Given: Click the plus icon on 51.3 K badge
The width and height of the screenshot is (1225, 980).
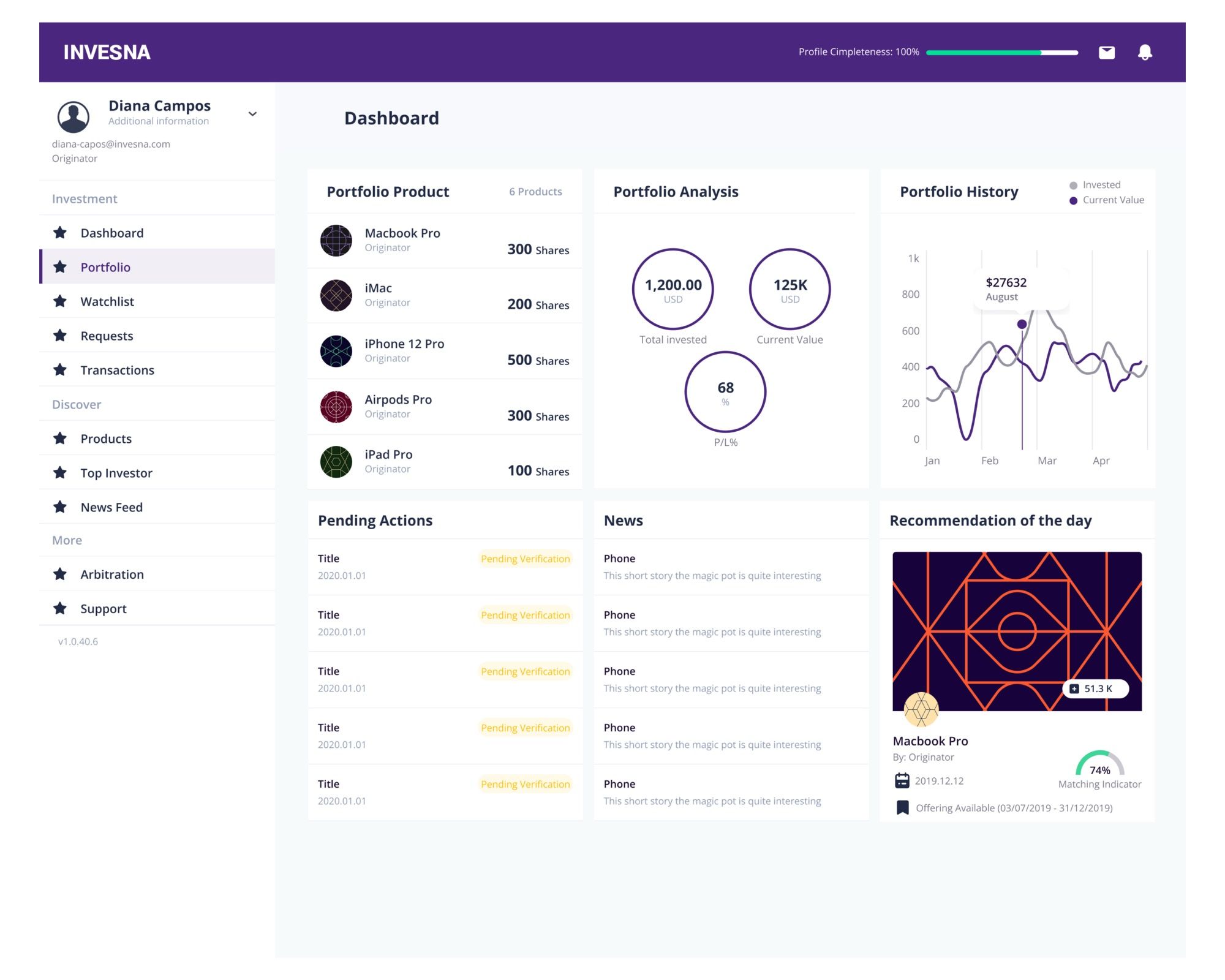Looking at the screenshot, I should [x=1074, y=688].
